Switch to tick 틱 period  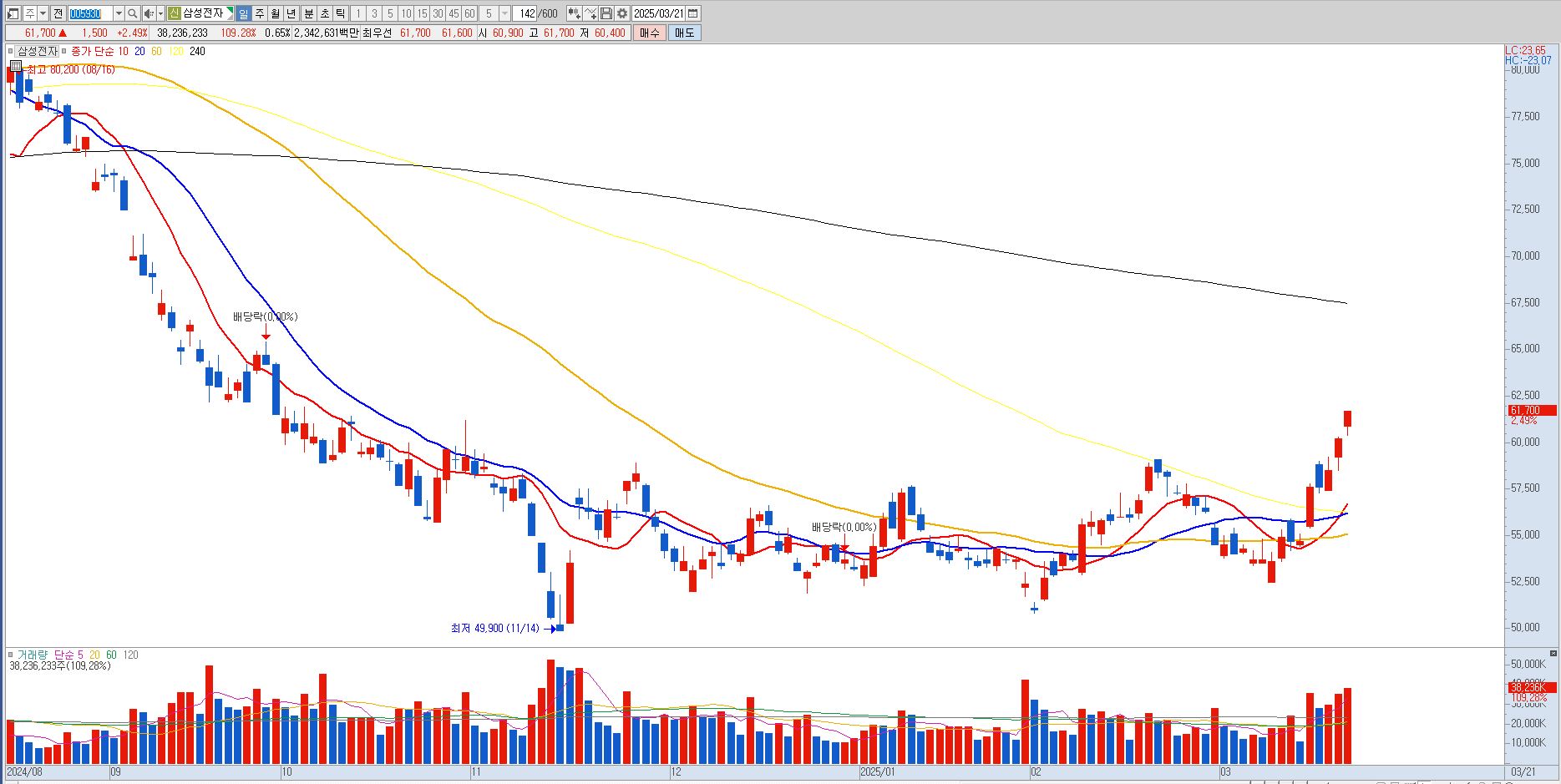(341, 13)
